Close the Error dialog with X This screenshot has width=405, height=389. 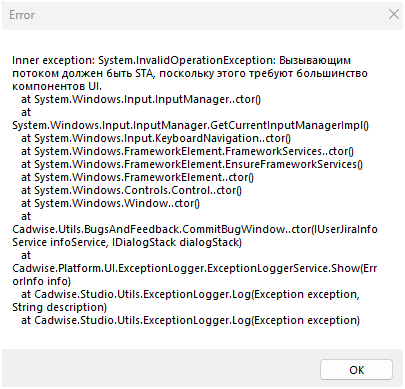394,14
